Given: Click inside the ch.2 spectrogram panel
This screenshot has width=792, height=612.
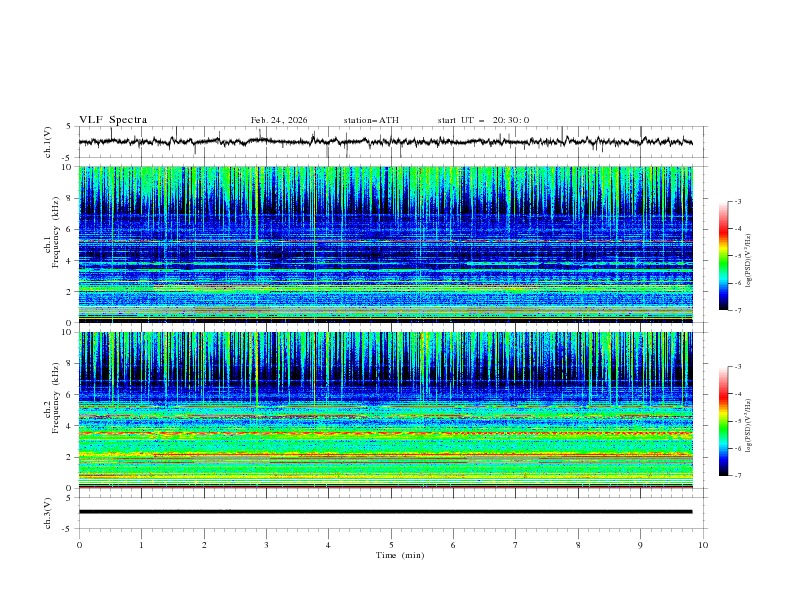Looking at the screenshot, I should coord(385,410).
